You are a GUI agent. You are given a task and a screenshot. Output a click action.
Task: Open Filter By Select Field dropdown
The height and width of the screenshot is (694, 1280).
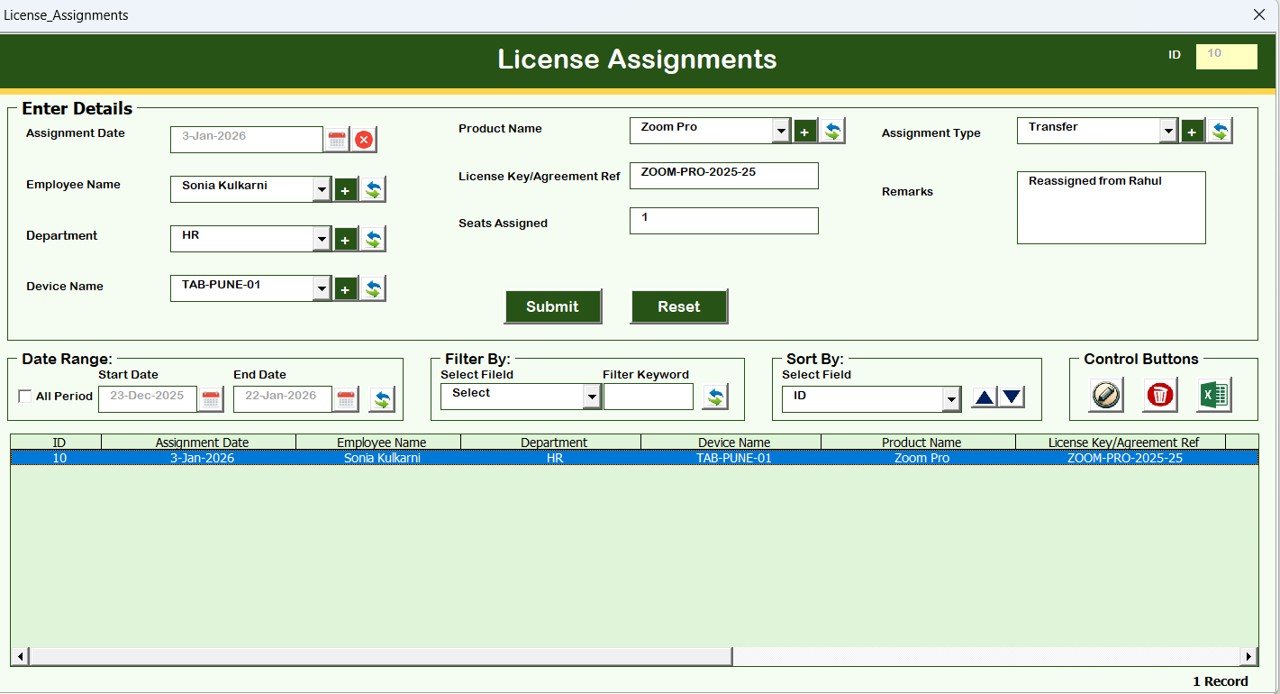[x=592, y=398]
